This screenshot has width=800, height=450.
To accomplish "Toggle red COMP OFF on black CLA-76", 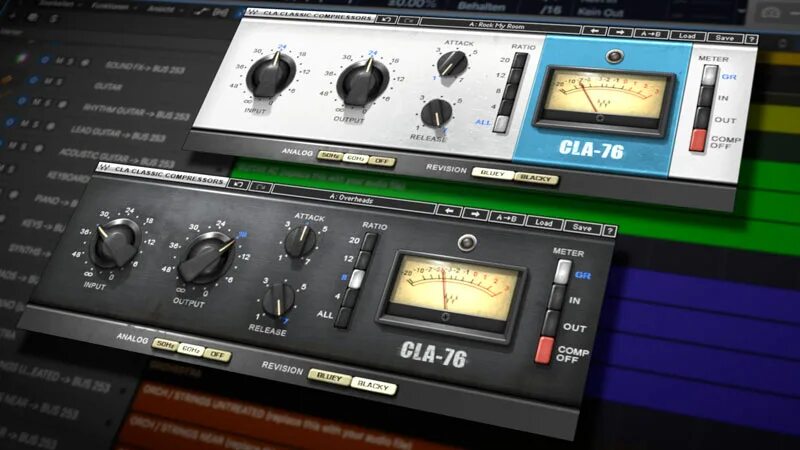I will tap(544, 350).
